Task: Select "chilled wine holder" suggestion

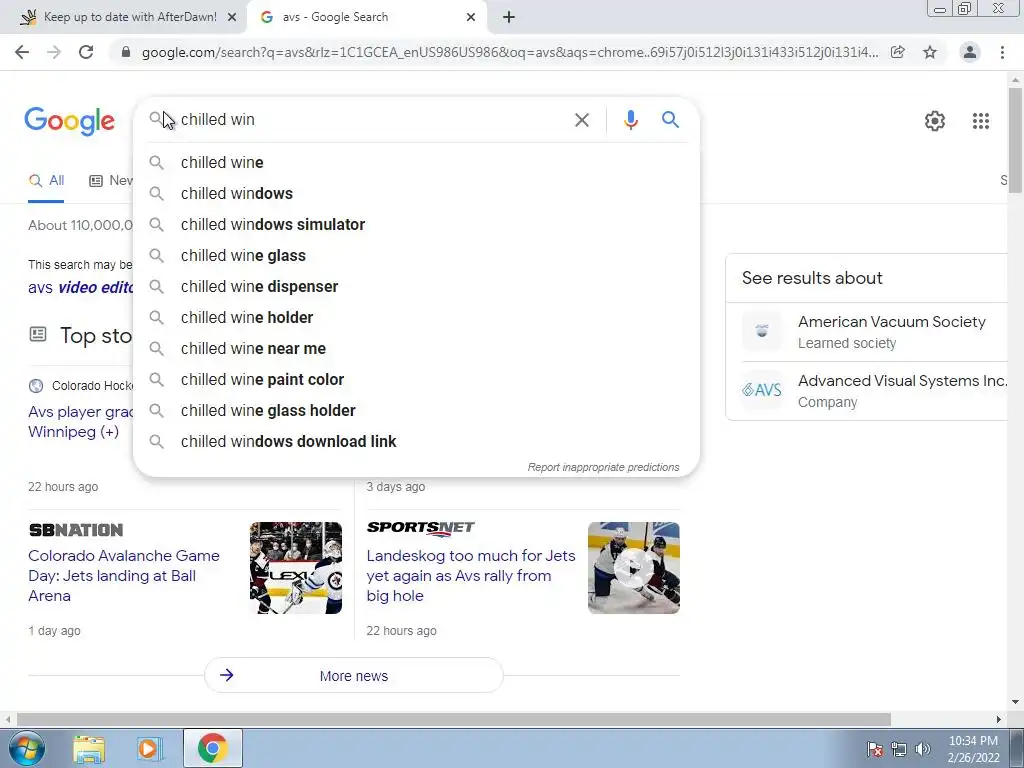Action: tap(416, 317)
